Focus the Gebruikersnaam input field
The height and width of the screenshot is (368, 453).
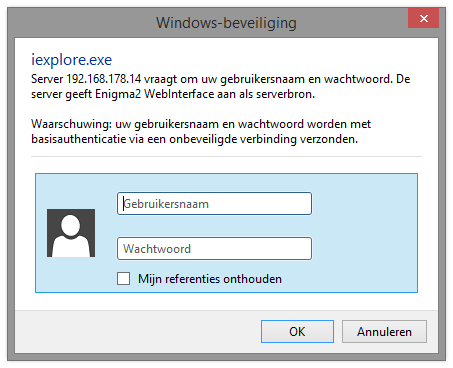pyautogui.click(x=214, y=203)
